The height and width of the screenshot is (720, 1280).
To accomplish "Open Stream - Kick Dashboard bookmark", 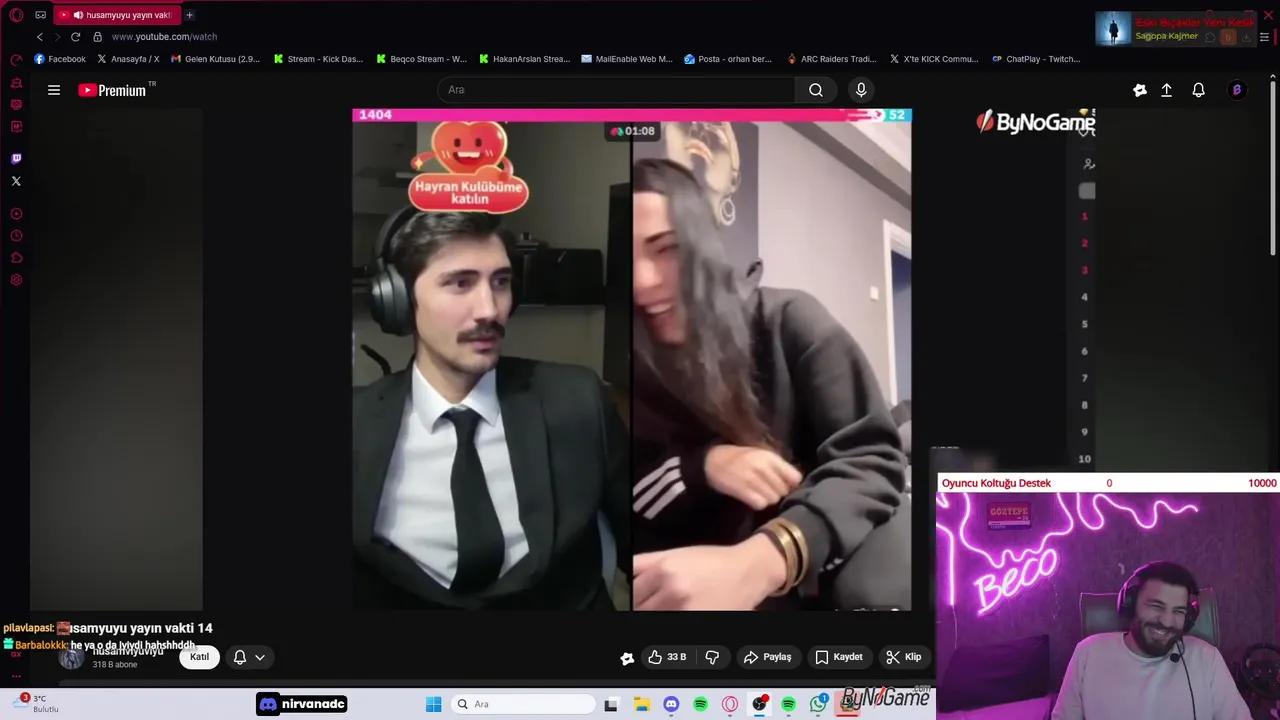I will (x=318, y=59).
